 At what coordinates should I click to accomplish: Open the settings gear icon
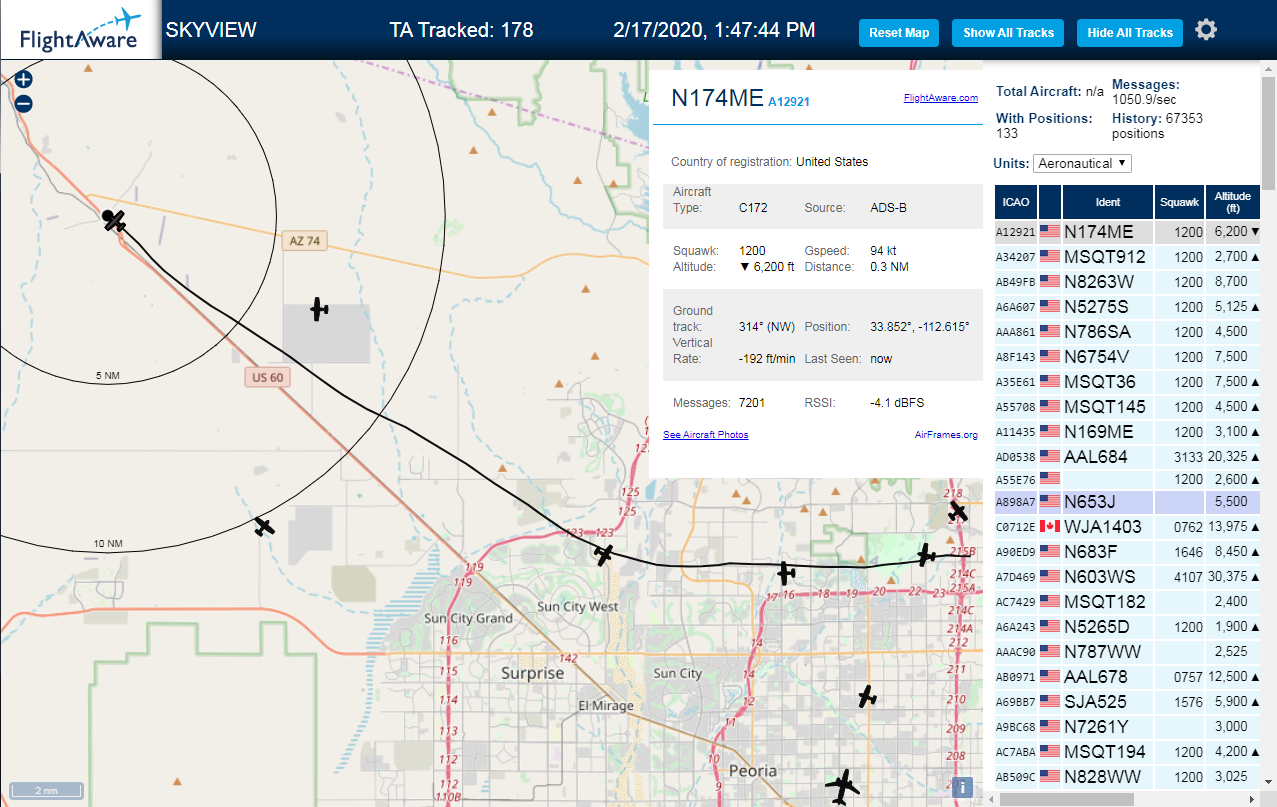[x=1206, y=30]
